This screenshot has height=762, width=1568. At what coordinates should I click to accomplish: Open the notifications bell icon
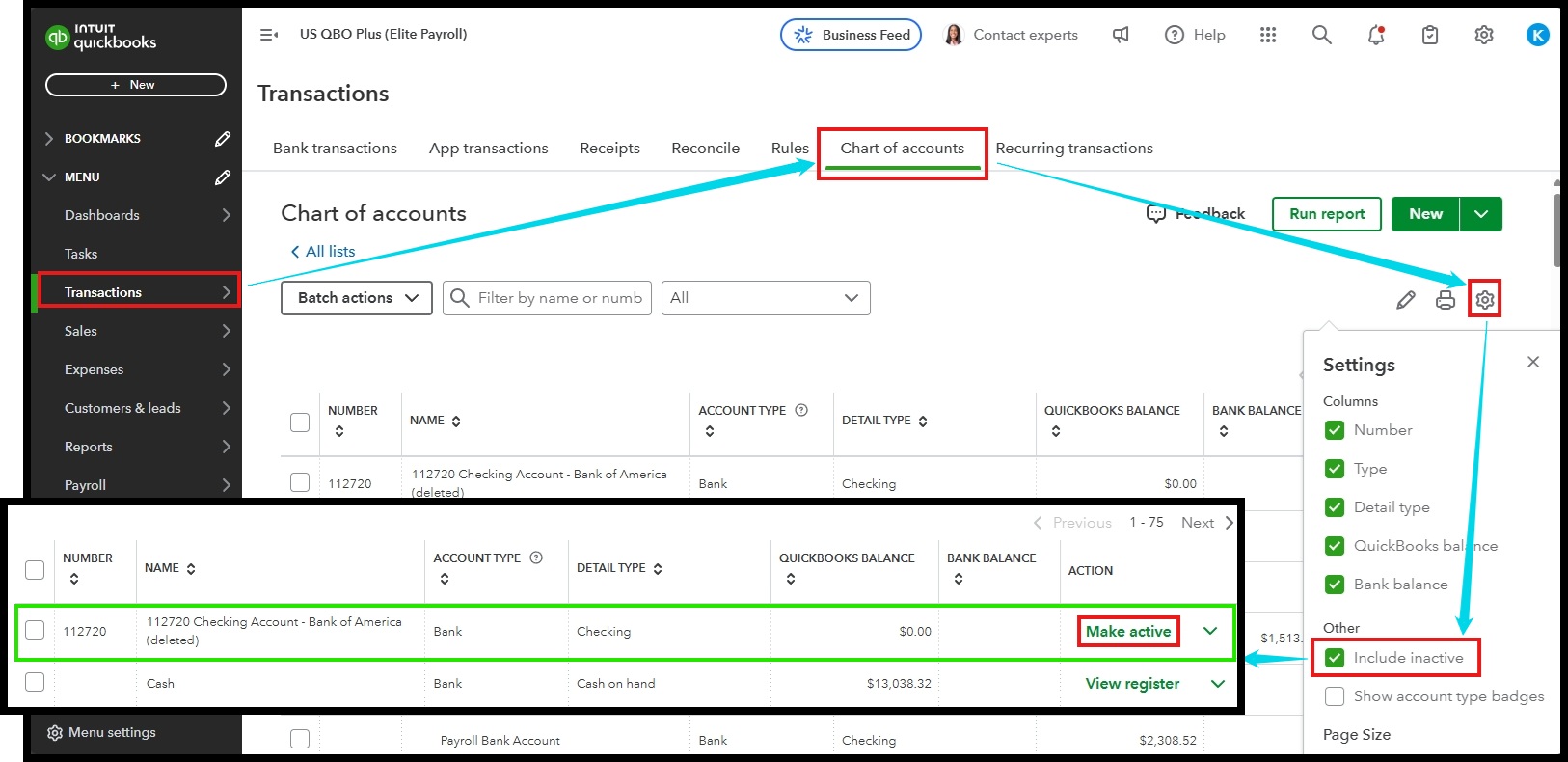tap(1376, 35)
